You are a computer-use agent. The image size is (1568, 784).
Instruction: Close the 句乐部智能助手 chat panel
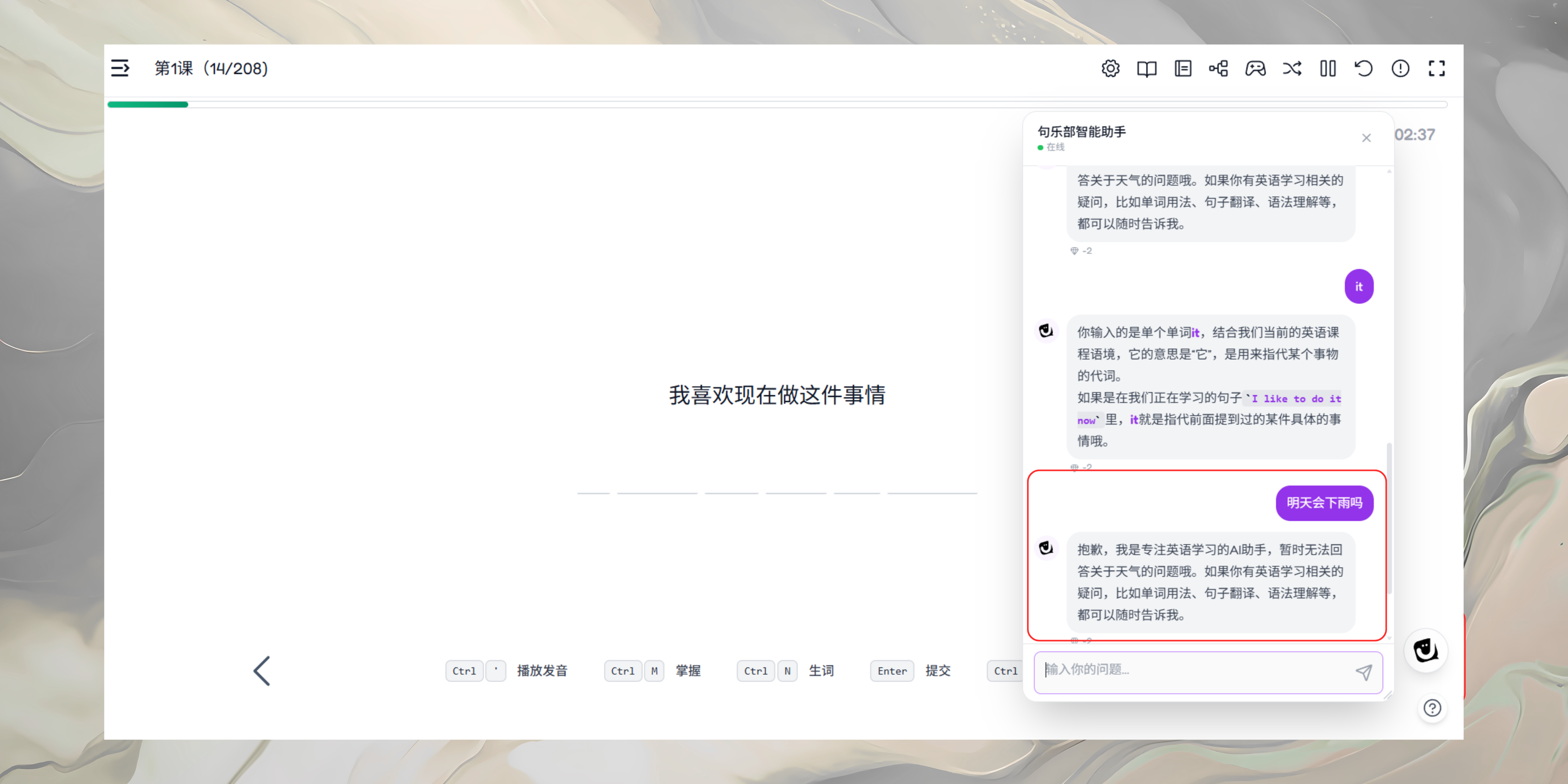tap(1366, 138)
